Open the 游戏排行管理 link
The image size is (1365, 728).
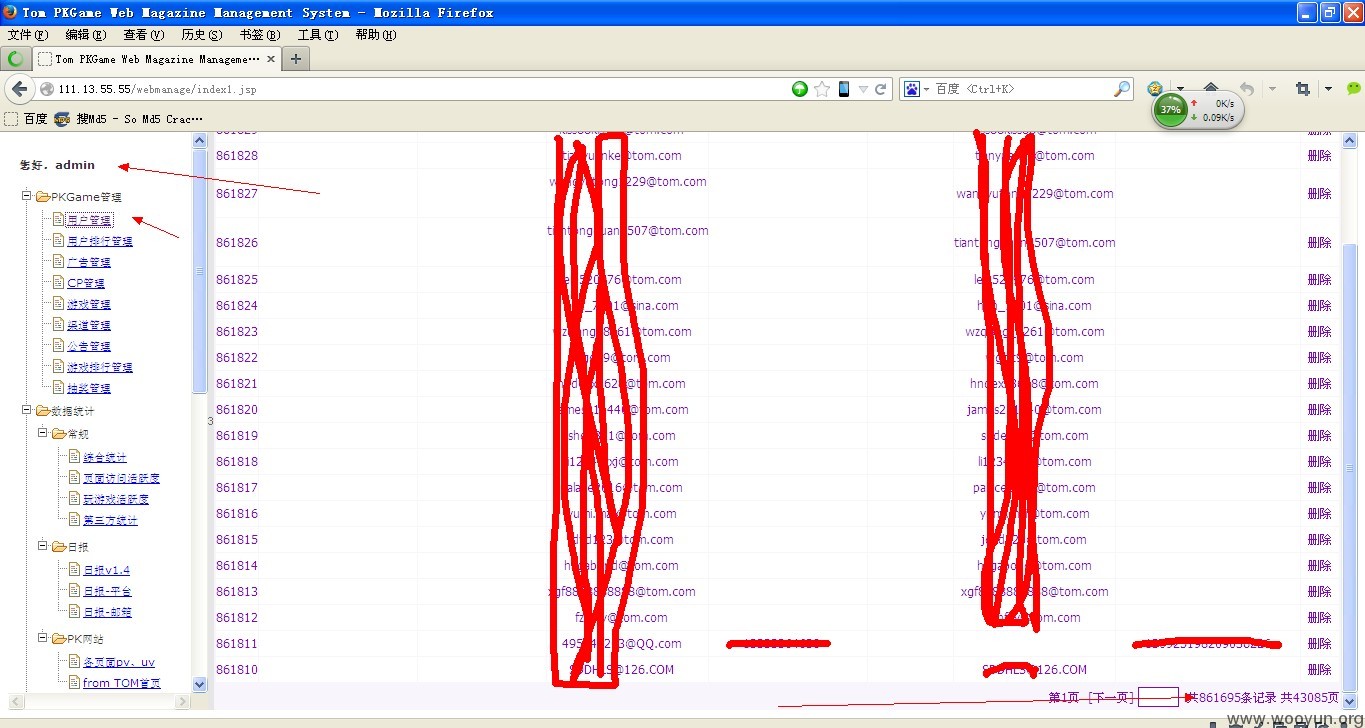tap(100, 367)
